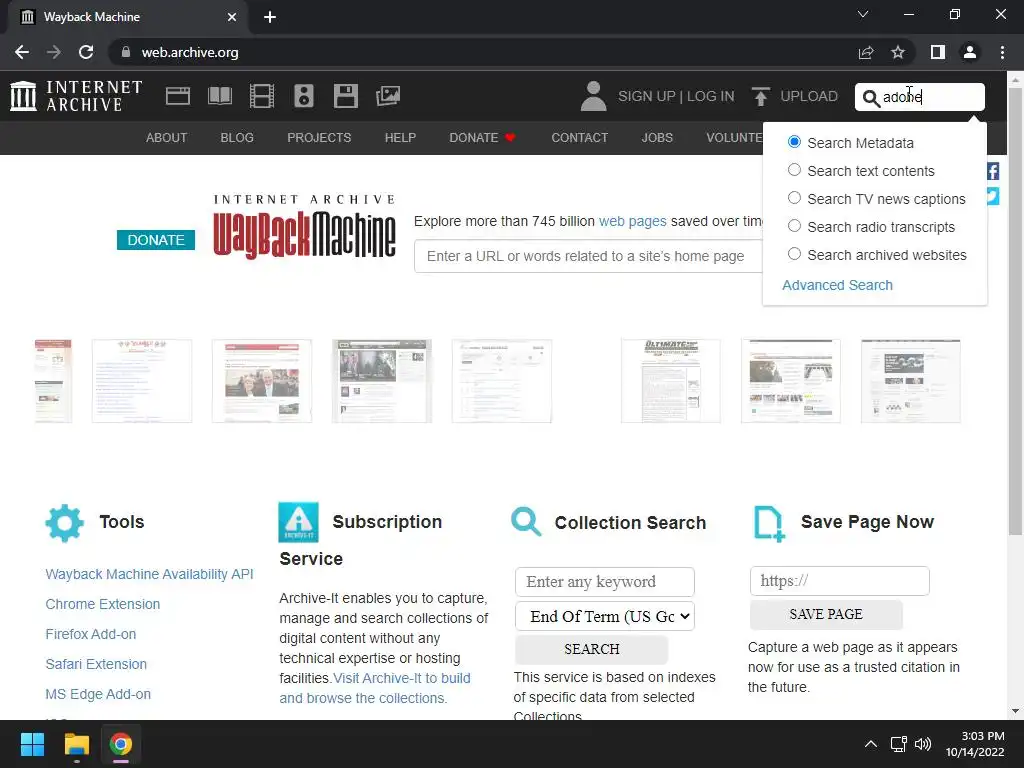Open the Twitter share icon
1024x768 pixels.
pyautogui.click(x=993, y=196)
